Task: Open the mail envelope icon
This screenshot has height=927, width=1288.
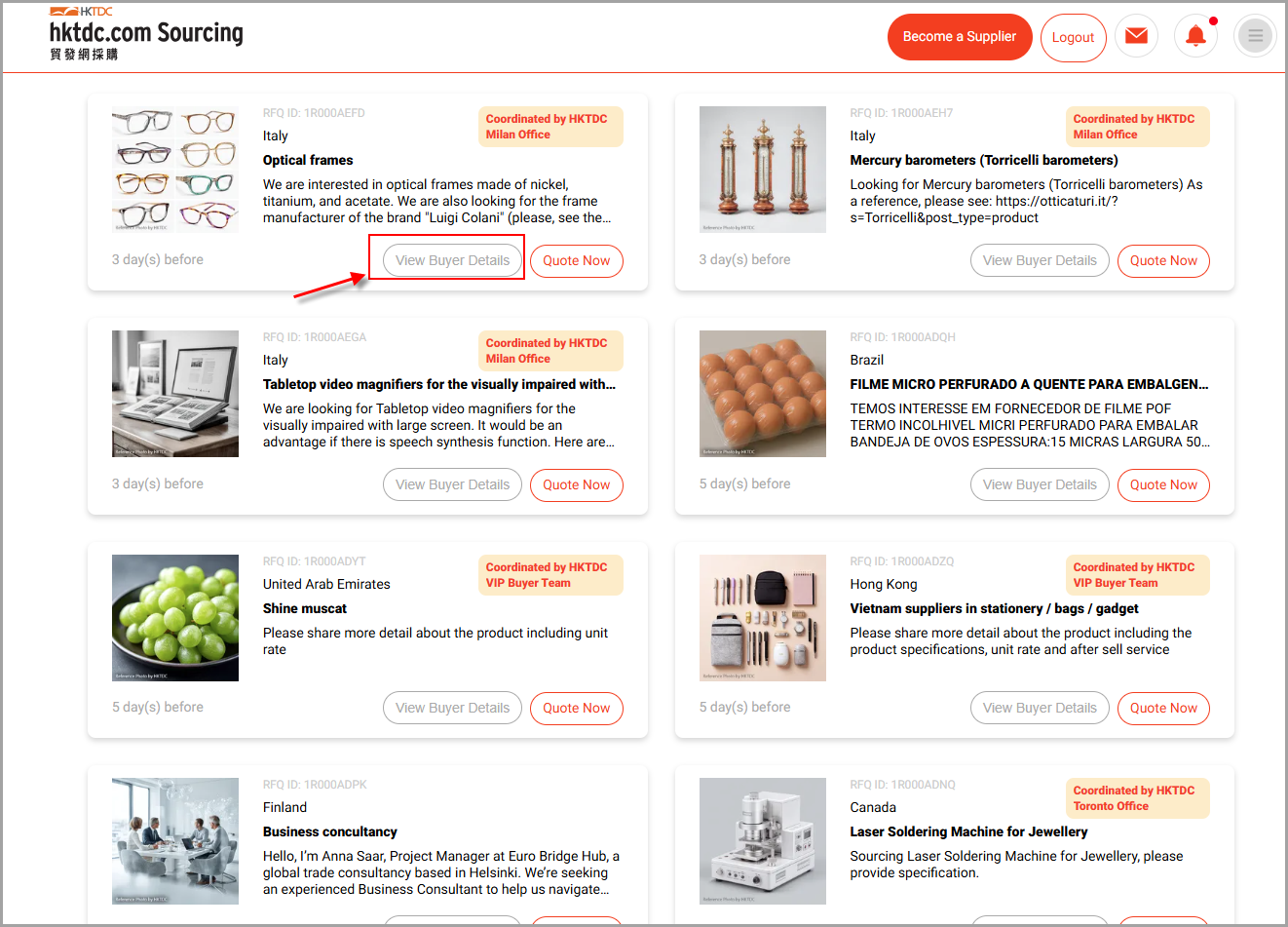Action: 1136,36
